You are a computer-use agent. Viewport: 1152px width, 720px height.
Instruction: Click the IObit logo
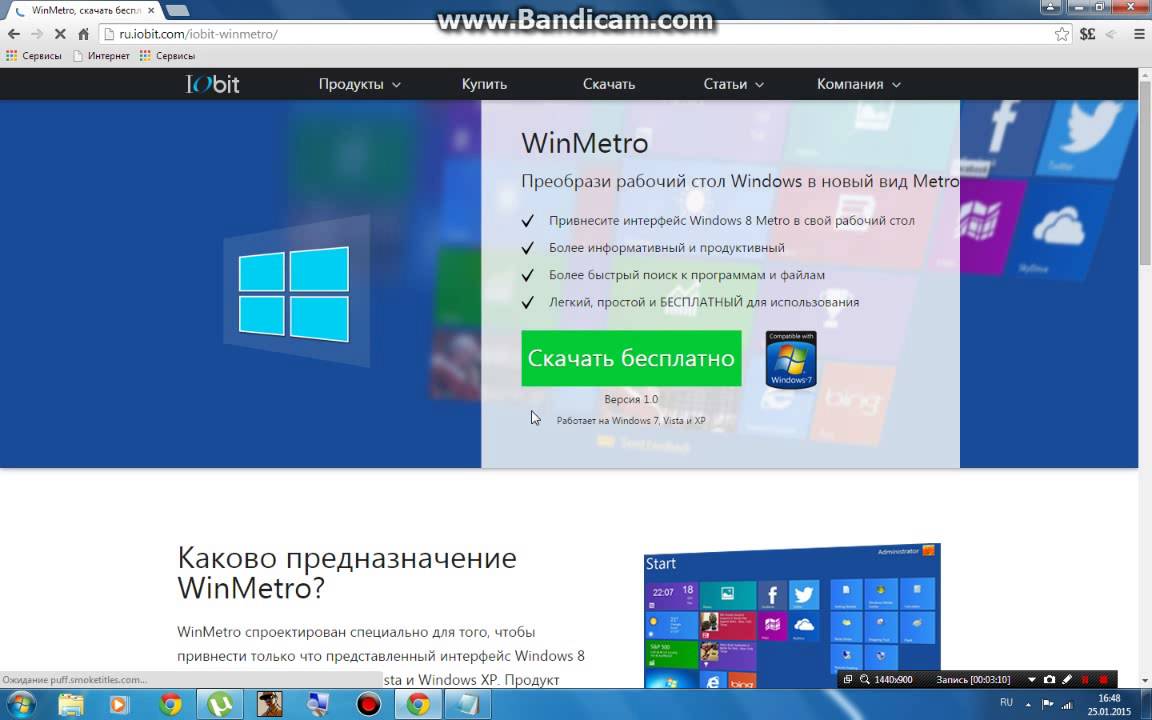(x=212, y=84)
